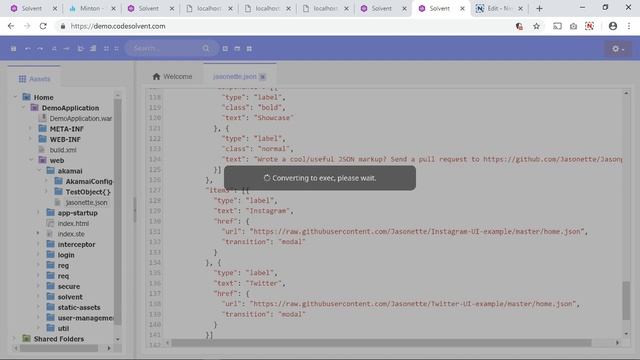640x360 pixels.
Task: Select the user-management folder
Action: click(x=85, y=318)
